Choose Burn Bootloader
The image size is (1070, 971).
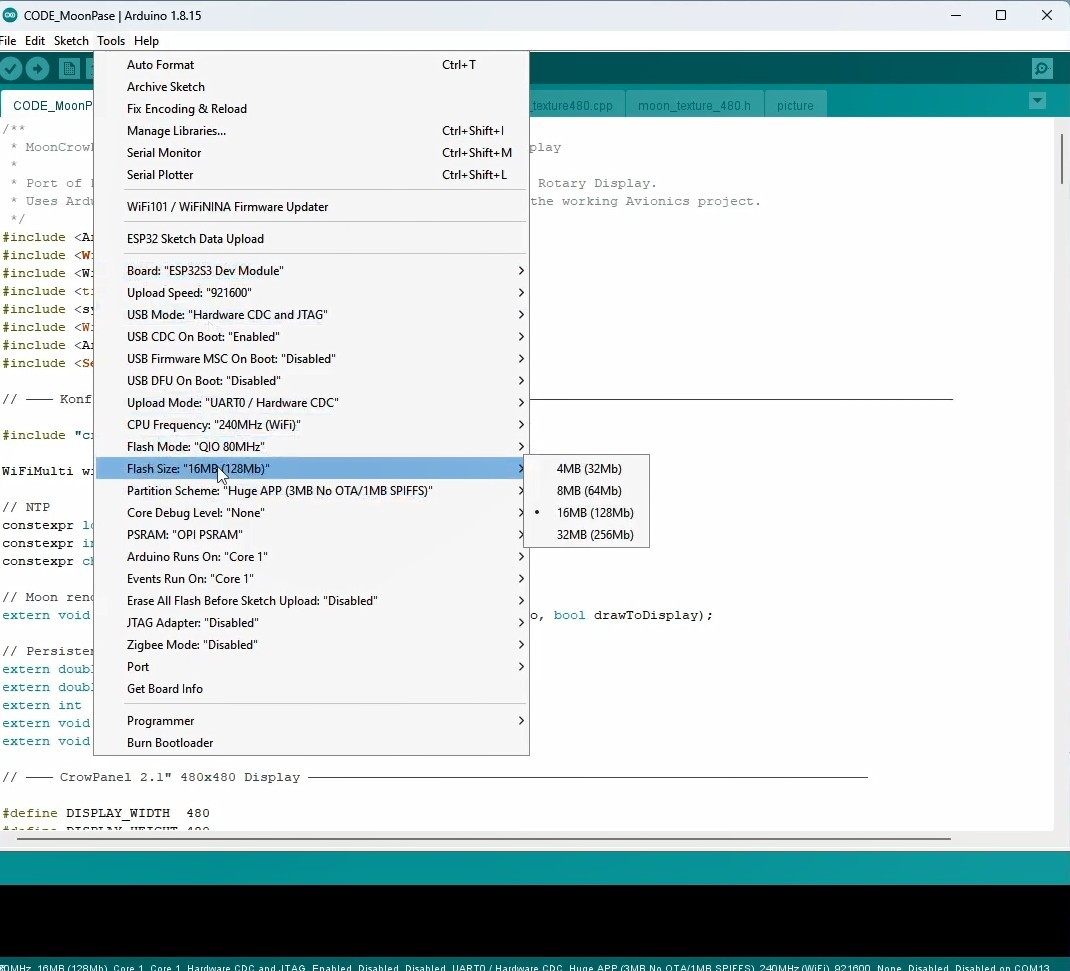pos(312,742)
